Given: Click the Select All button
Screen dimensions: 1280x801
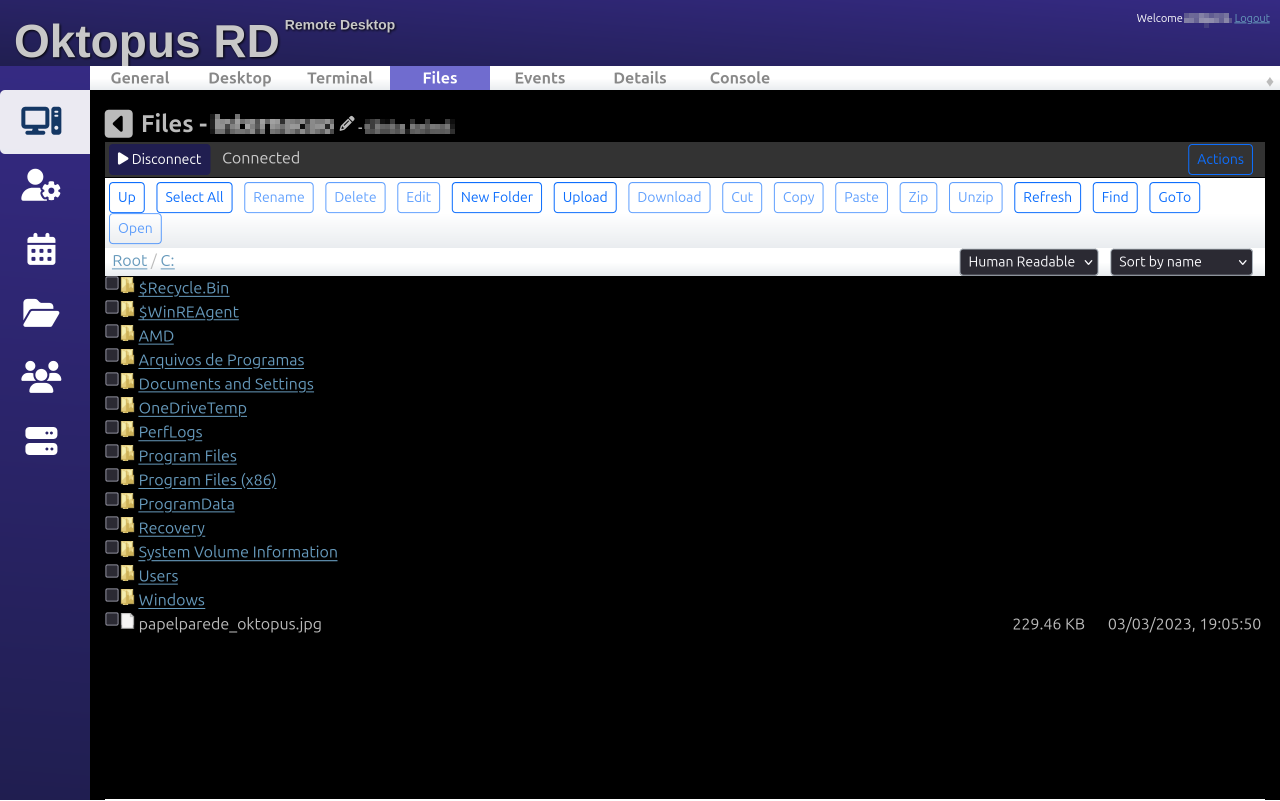Looking at the screenshot, I should pyautogui.click(x=194, y=197).
